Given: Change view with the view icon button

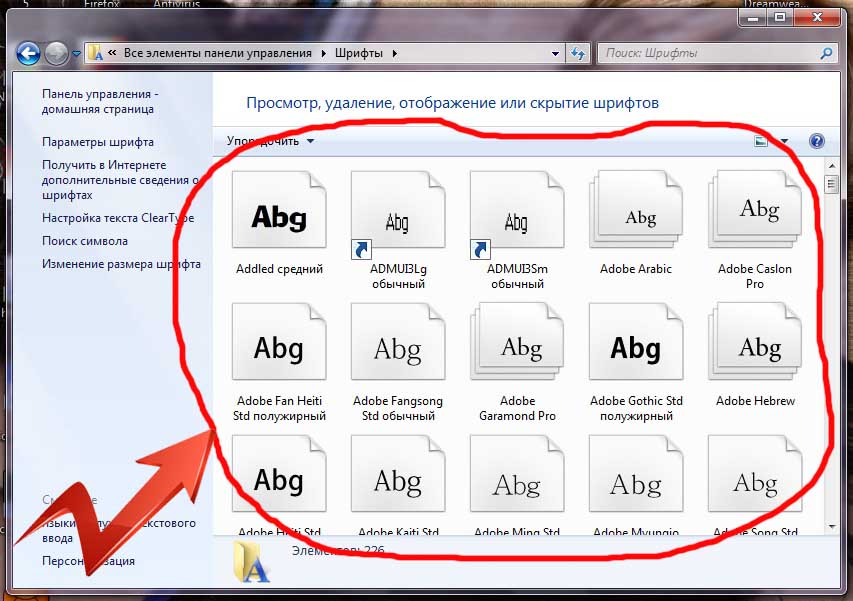Looking at the screenshot, I should (x=761, y=141).
